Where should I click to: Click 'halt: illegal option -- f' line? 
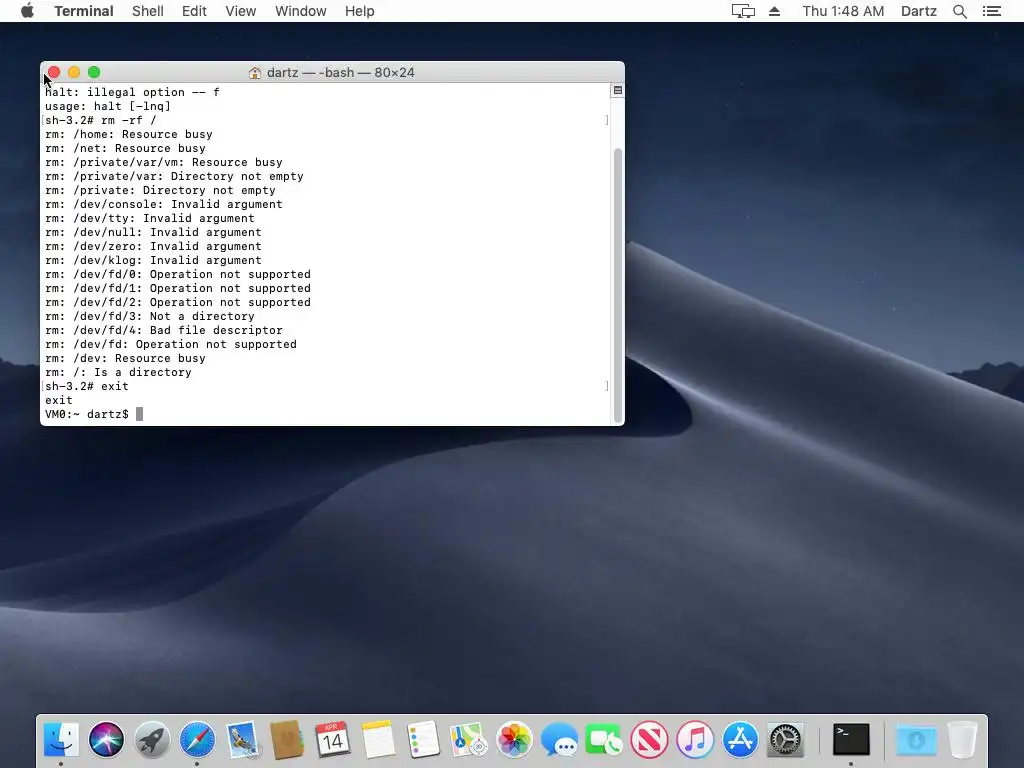[132, 93]
